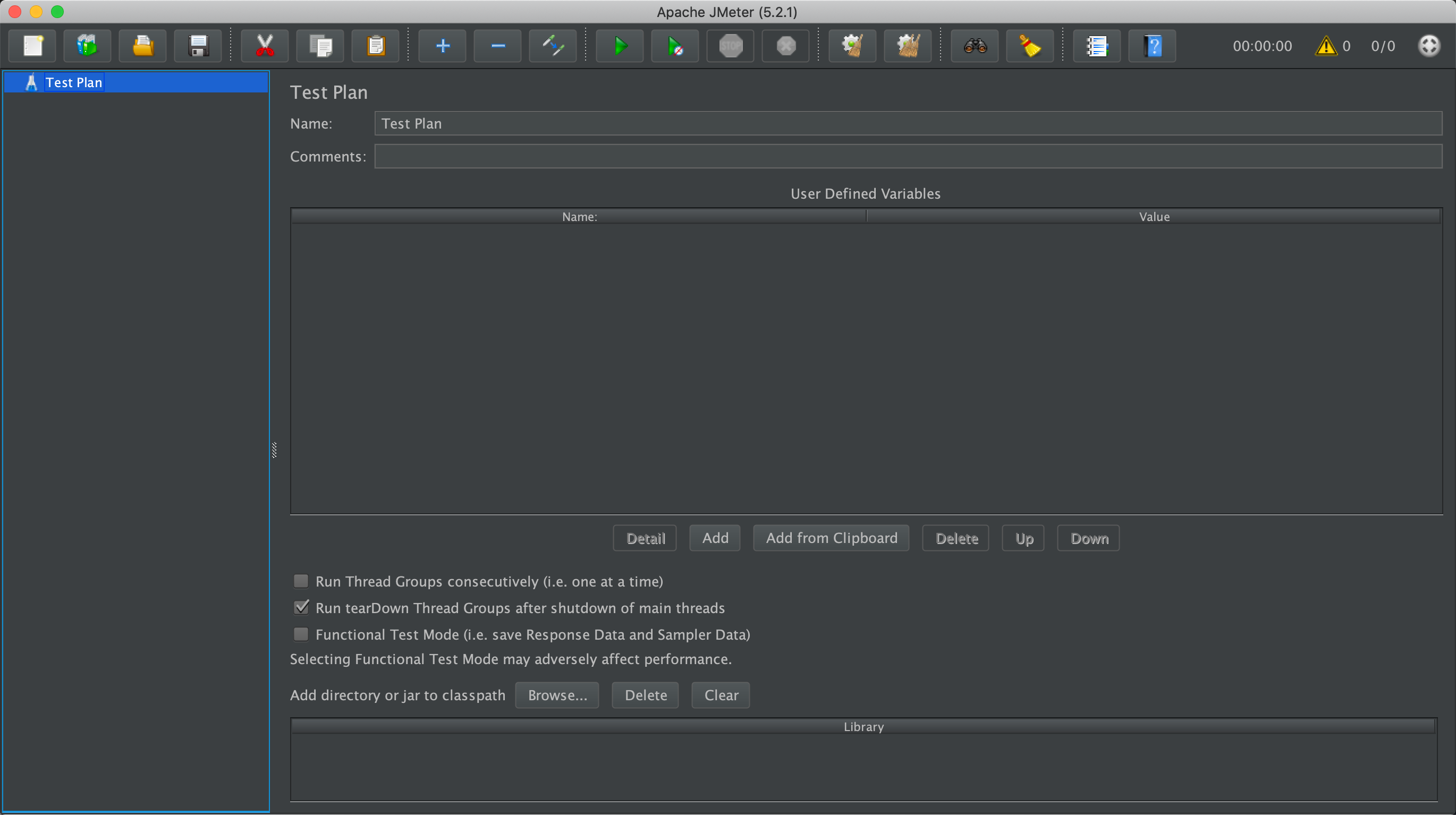The height and width of the screenshot is (815, 1456).
Task: Click Add from Clipboard button
Action: [x=831, y=538]
